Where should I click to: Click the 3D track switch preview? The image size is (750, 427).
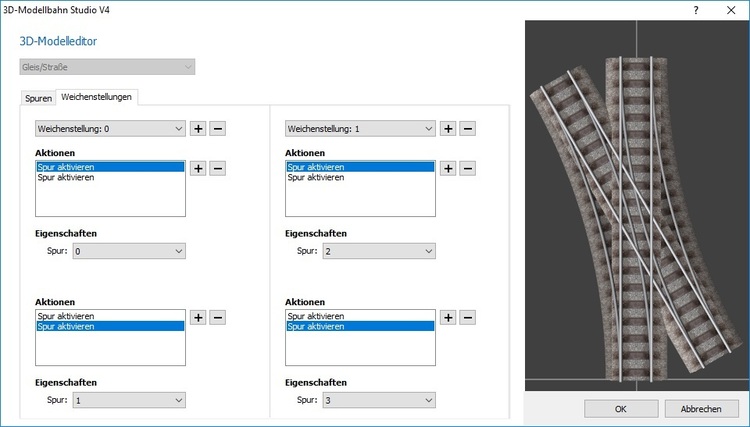pos(637,206)
